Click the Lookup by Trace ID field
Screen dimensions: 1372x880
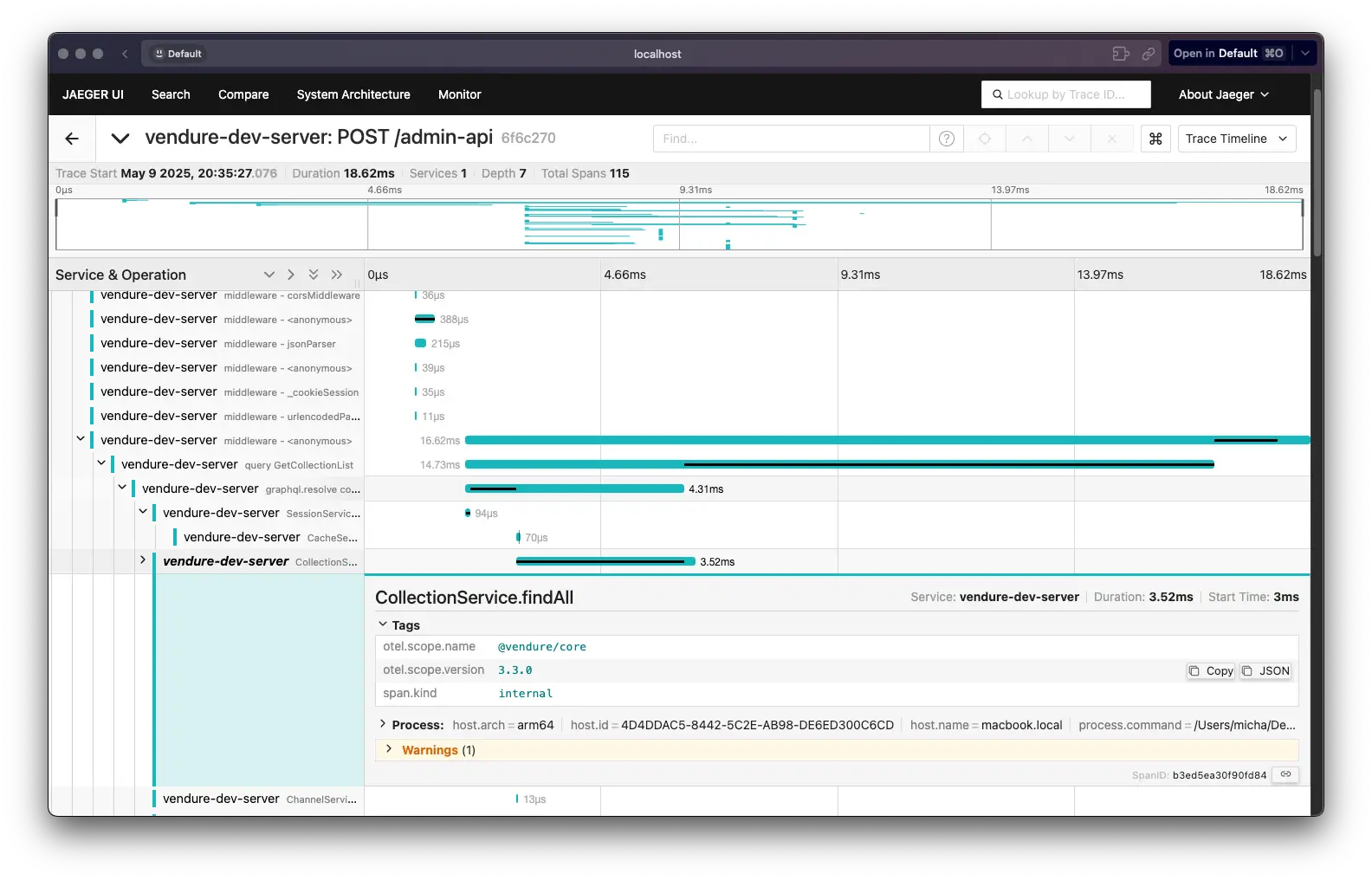1066,94
